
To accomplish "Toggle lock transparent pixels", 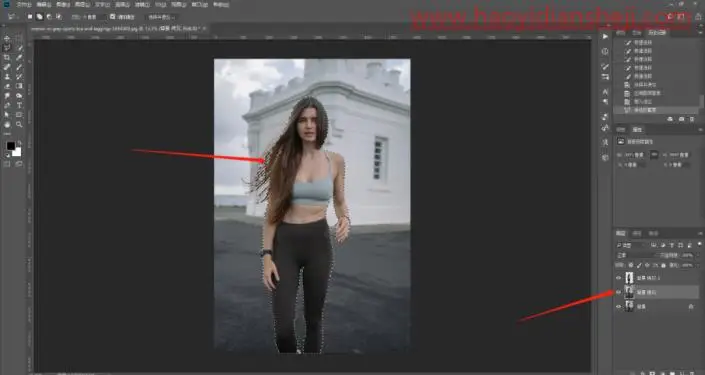I will [630, 265].
